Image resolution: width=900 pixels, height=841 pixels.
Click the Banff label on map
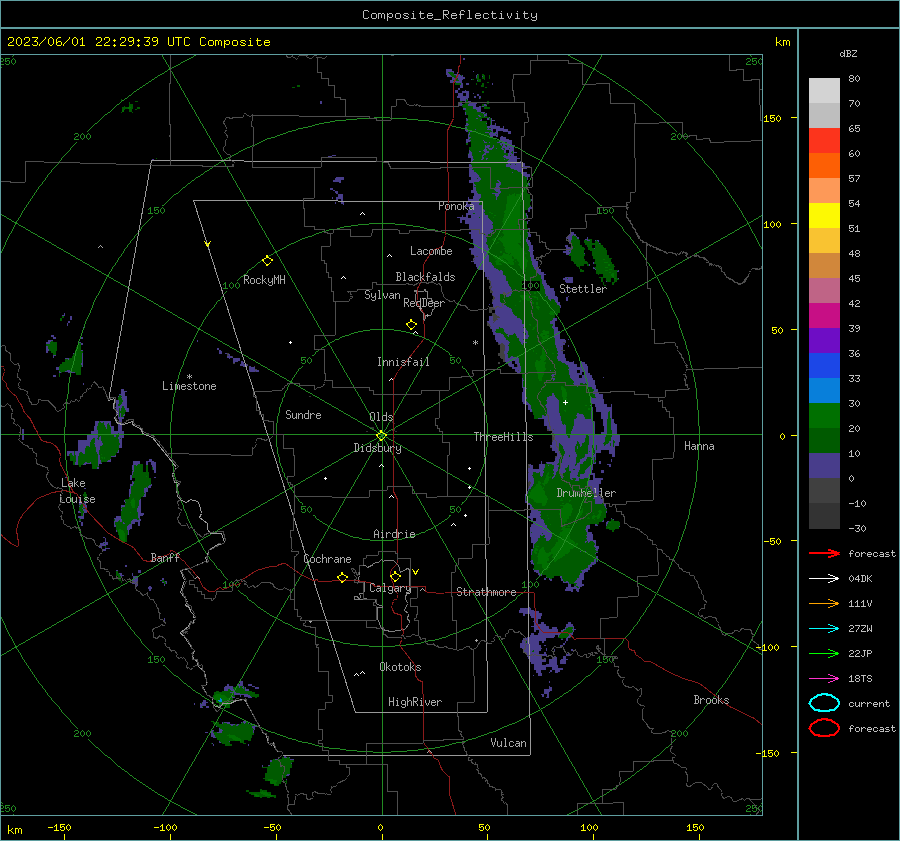tap(165, 557)
